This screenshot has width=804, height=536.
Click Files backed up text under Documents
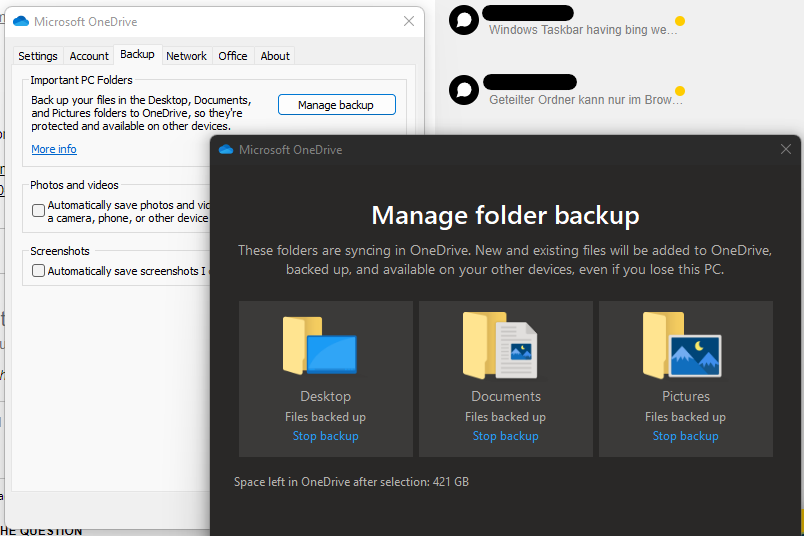coord(506,417)
